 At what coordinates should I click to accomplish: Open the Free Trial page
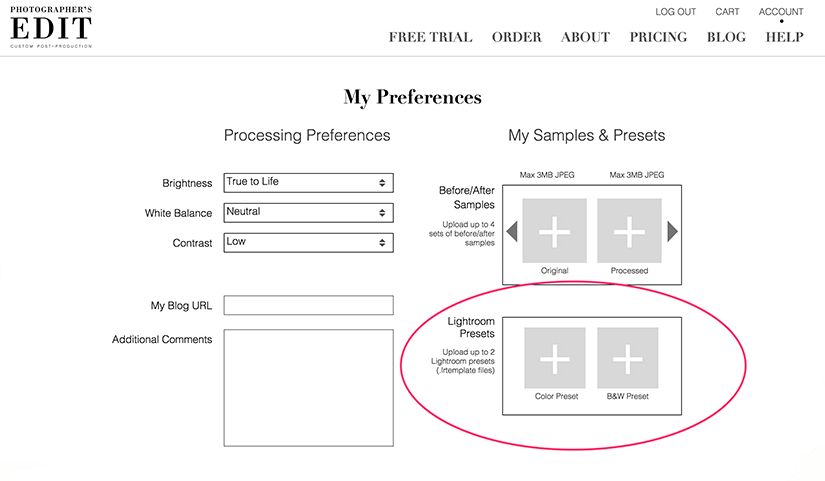[428, 37]
